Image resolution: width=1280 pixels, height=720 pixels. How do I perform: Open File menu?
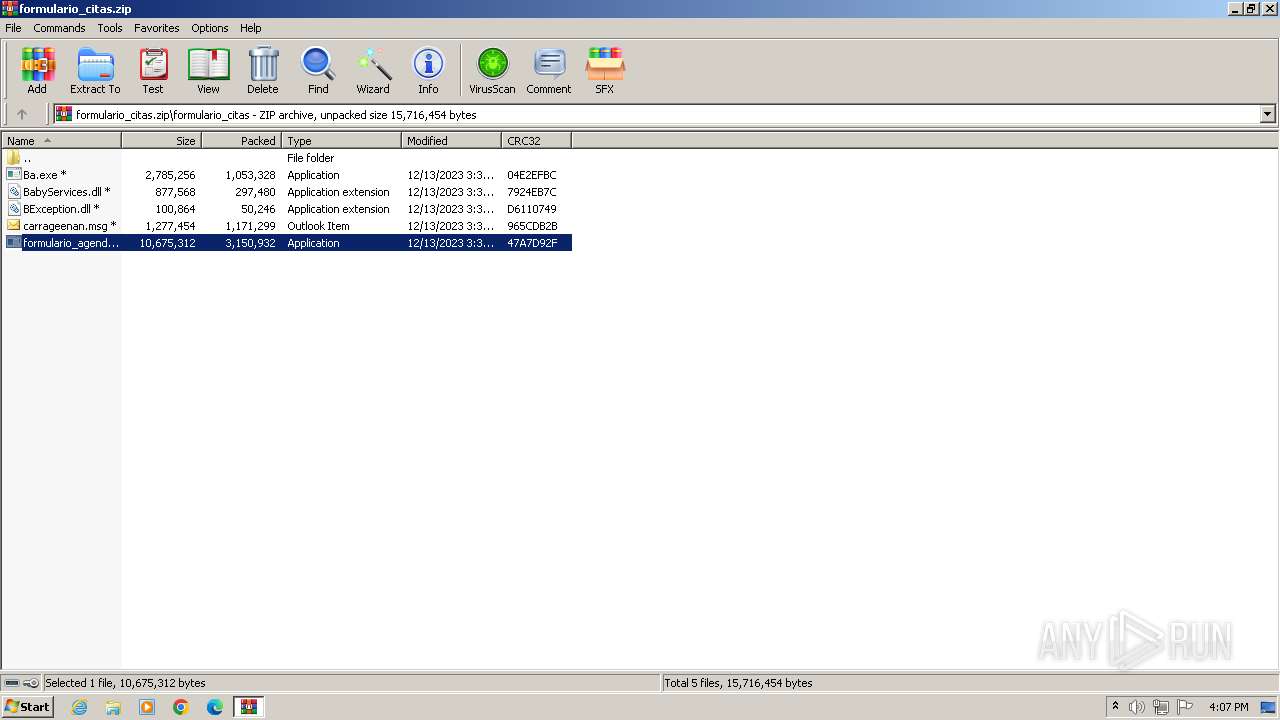pos(13,28)
